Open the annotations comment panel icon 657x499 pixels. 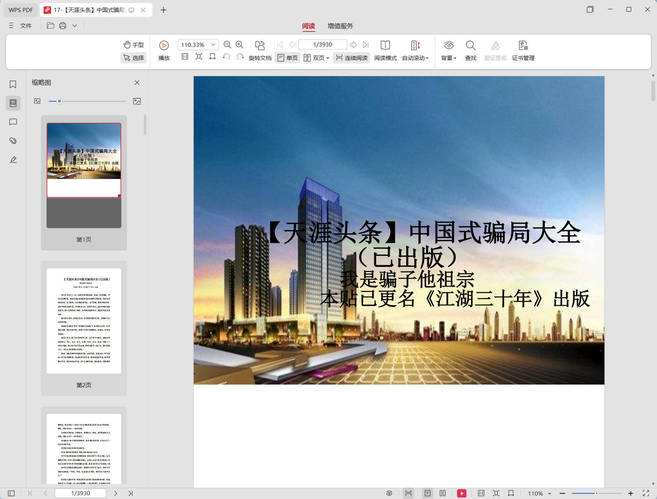[x=13, y=122]
